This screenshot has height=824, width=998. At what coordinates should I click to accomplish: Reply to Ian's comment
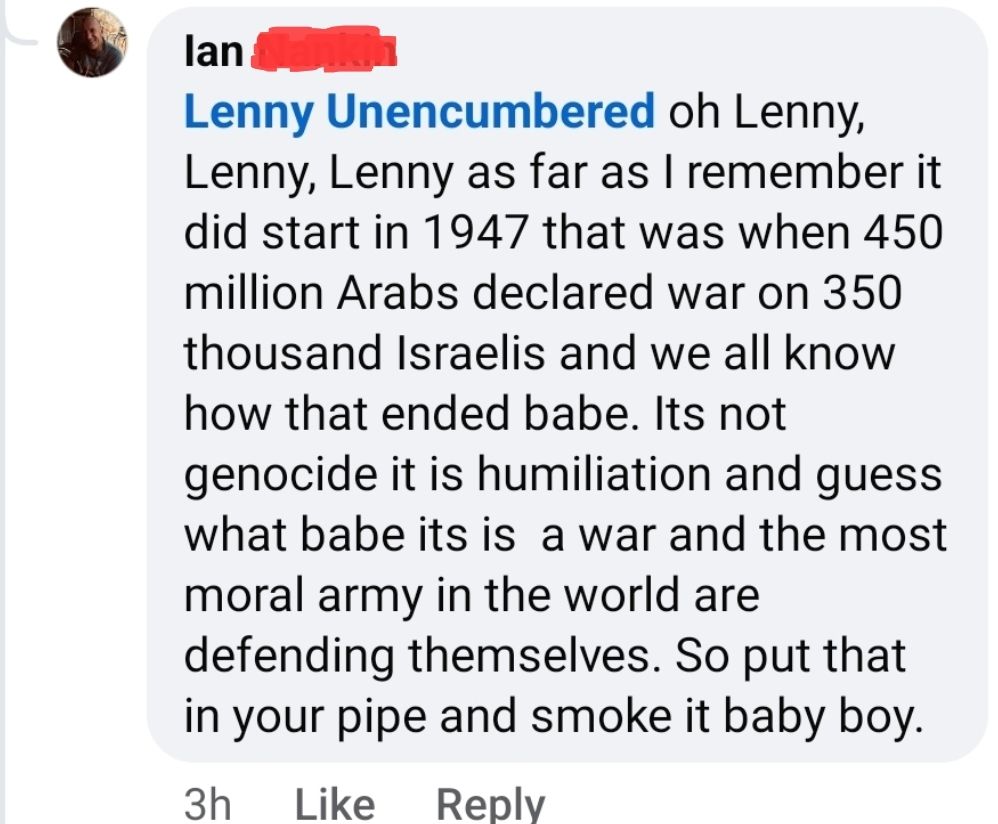(x=490, y=804)
